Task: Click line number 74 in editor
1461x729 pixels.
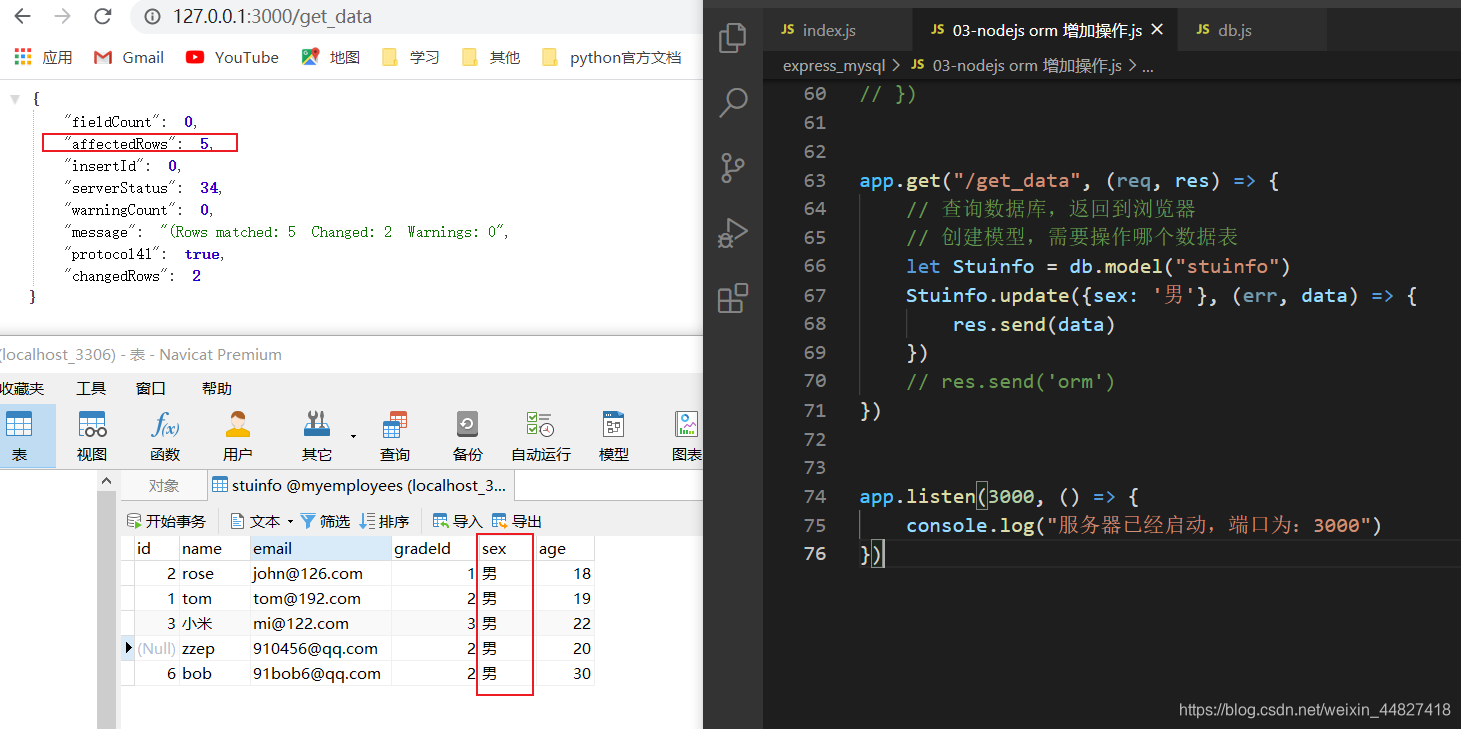Action: [x=815, y=497]
